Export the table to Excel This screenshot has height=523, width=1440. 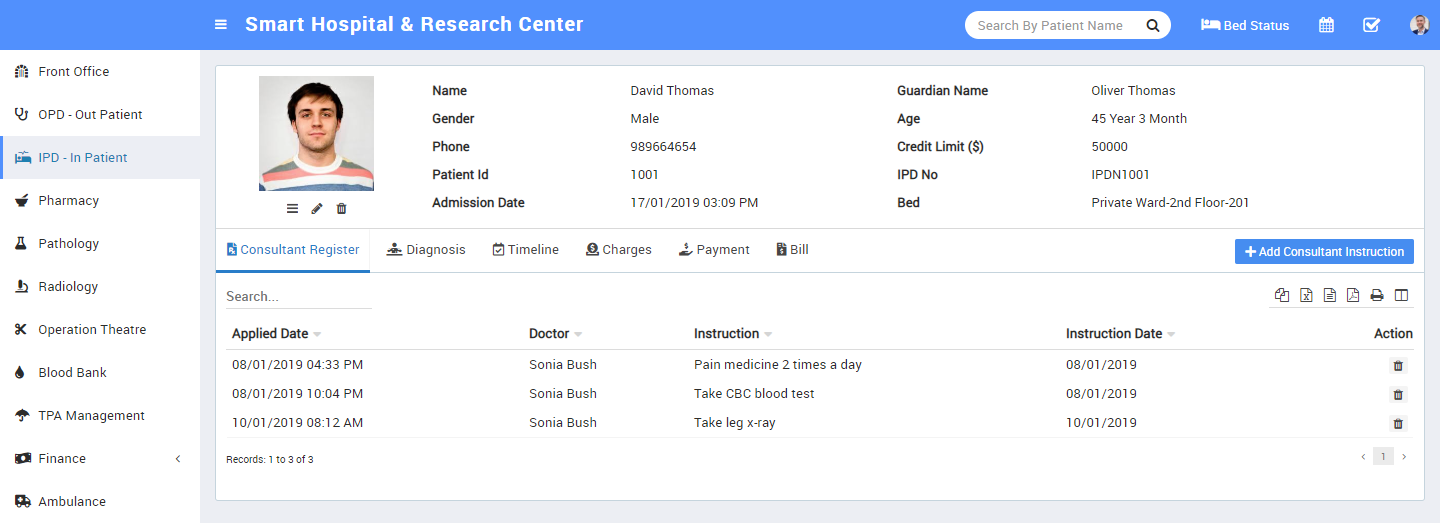[1306, 295]
